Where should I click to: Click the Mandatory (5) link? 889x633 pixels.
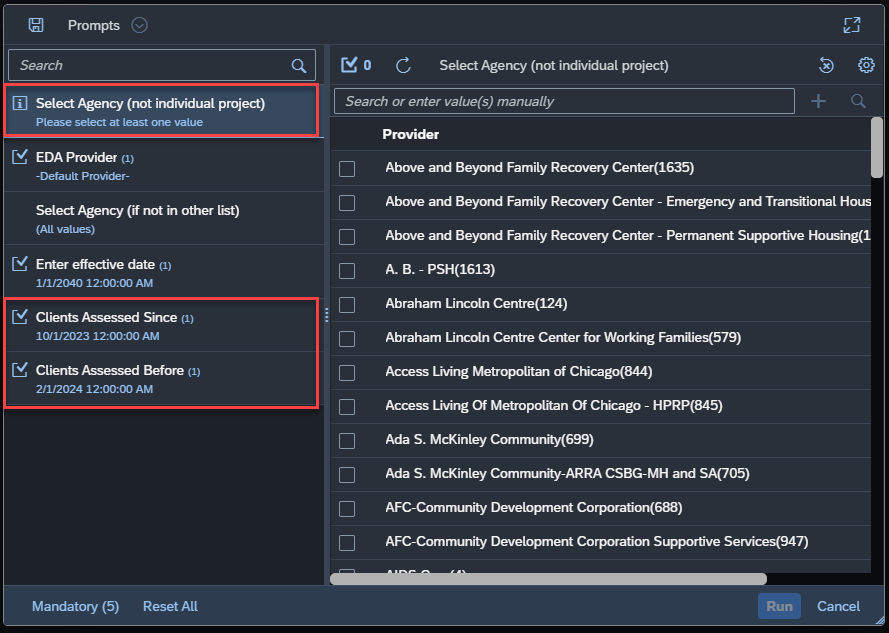(x=75, y=606)
